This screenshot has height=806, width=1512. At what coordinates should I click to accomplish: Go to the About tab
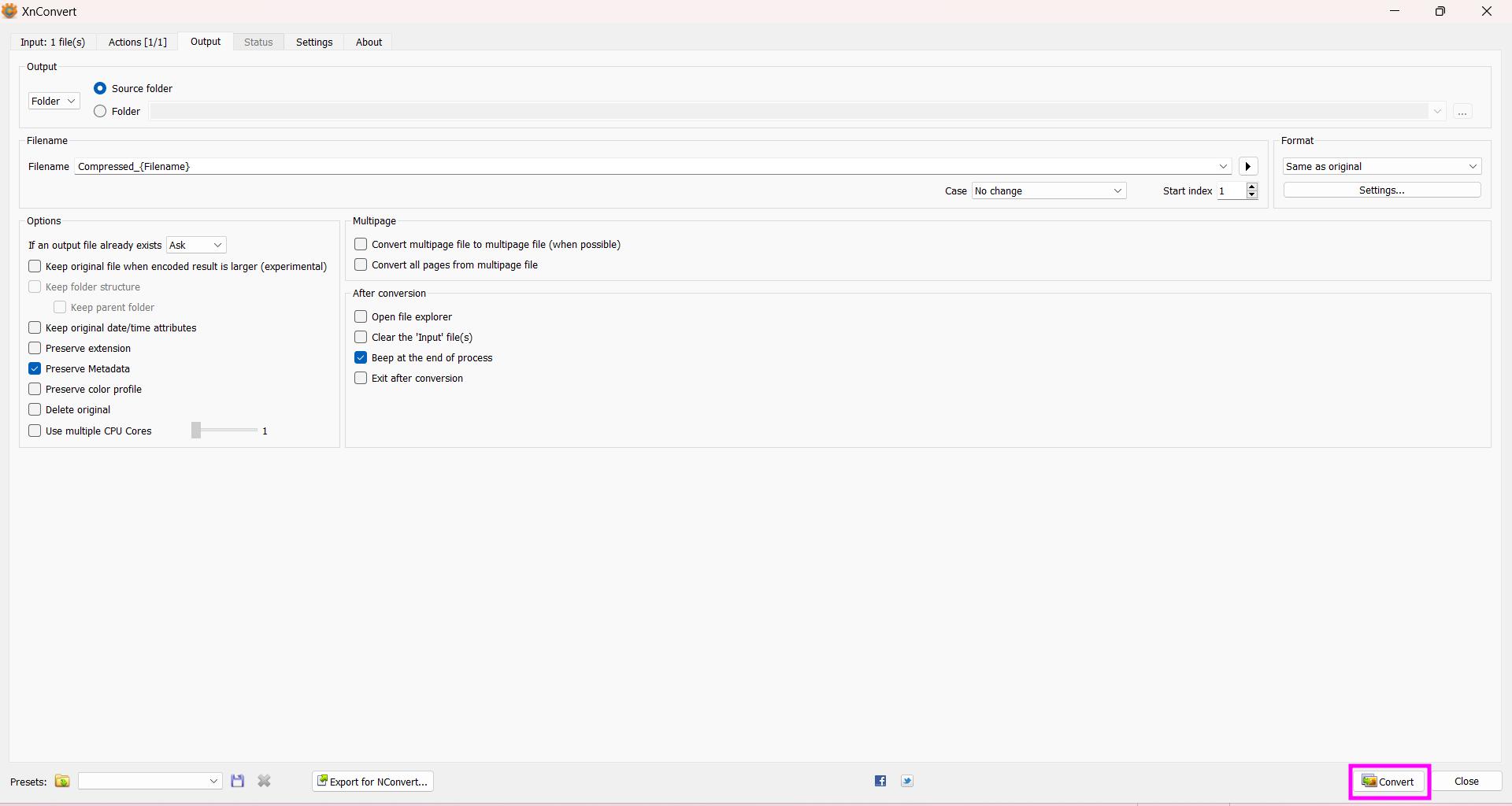click(369, 43)
